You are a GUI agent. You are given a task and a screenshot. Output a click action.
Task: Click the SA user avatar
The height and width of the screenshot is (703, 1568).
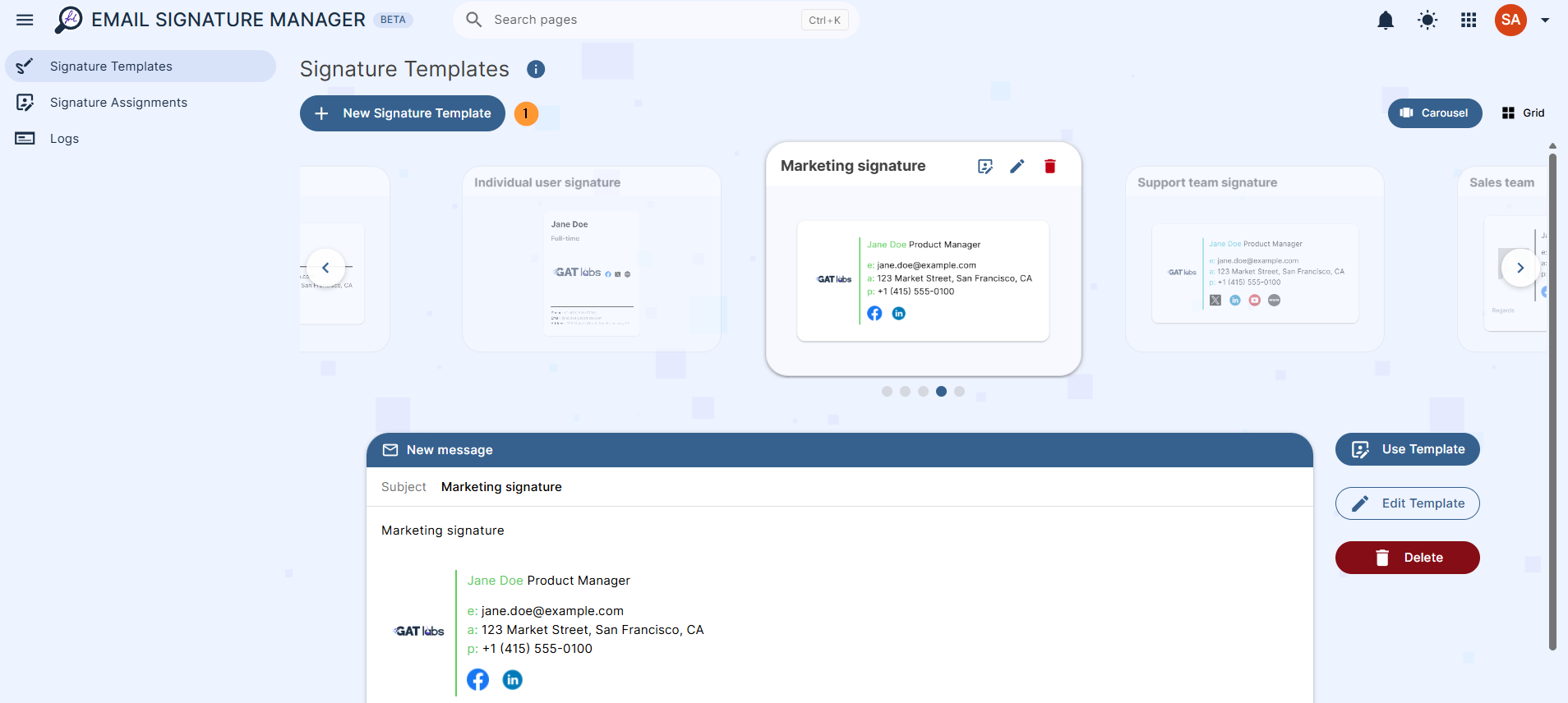(x=1510, y=20)
